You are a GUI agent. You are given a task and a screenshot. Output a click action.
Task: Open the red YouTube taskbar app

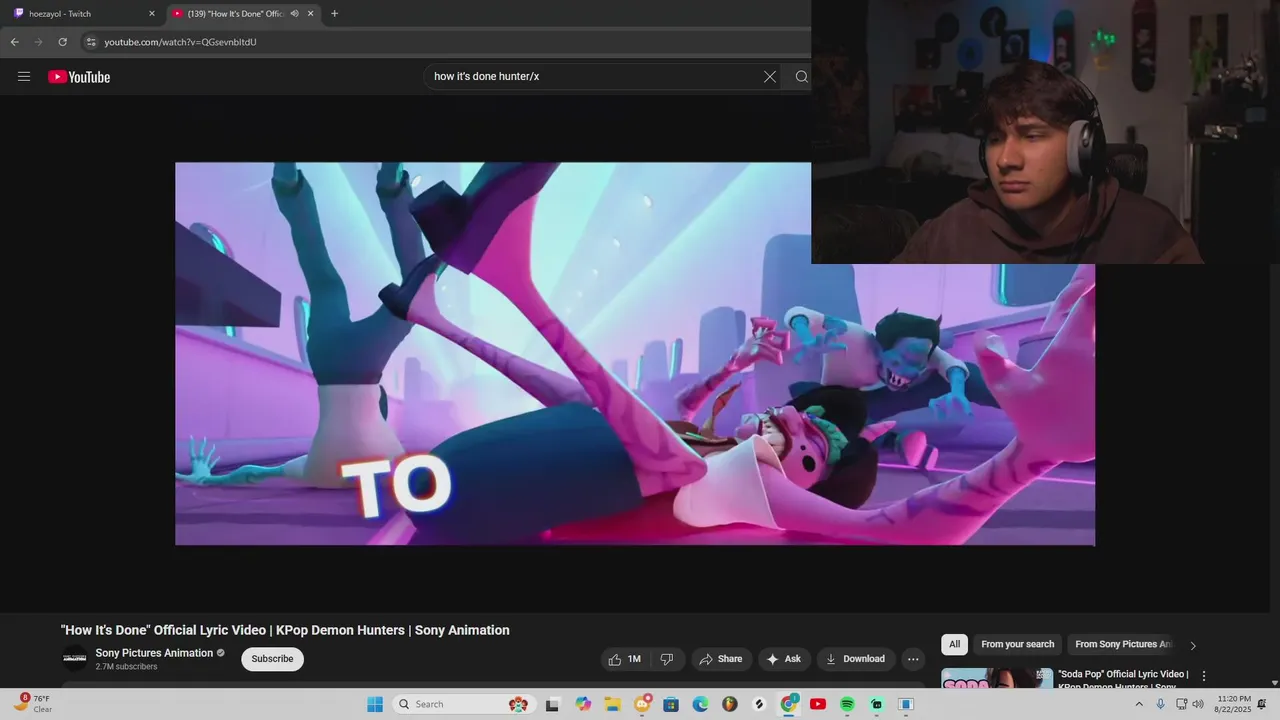[x=818, y=704]
